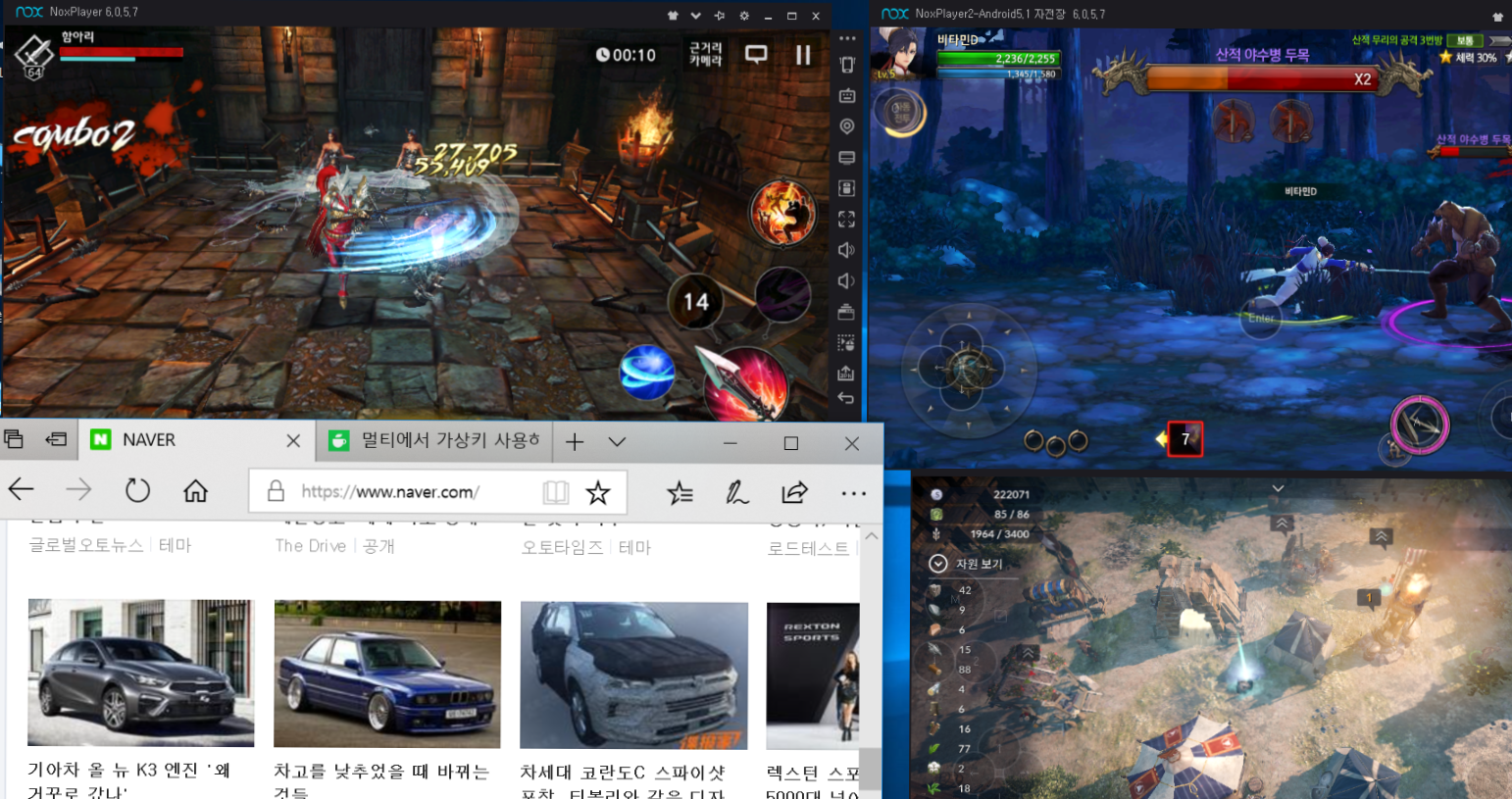Toggle fullscreen mode in Nox sidebar
The width and height of the screenshot is (1512, 799).
tap(847, 219)
